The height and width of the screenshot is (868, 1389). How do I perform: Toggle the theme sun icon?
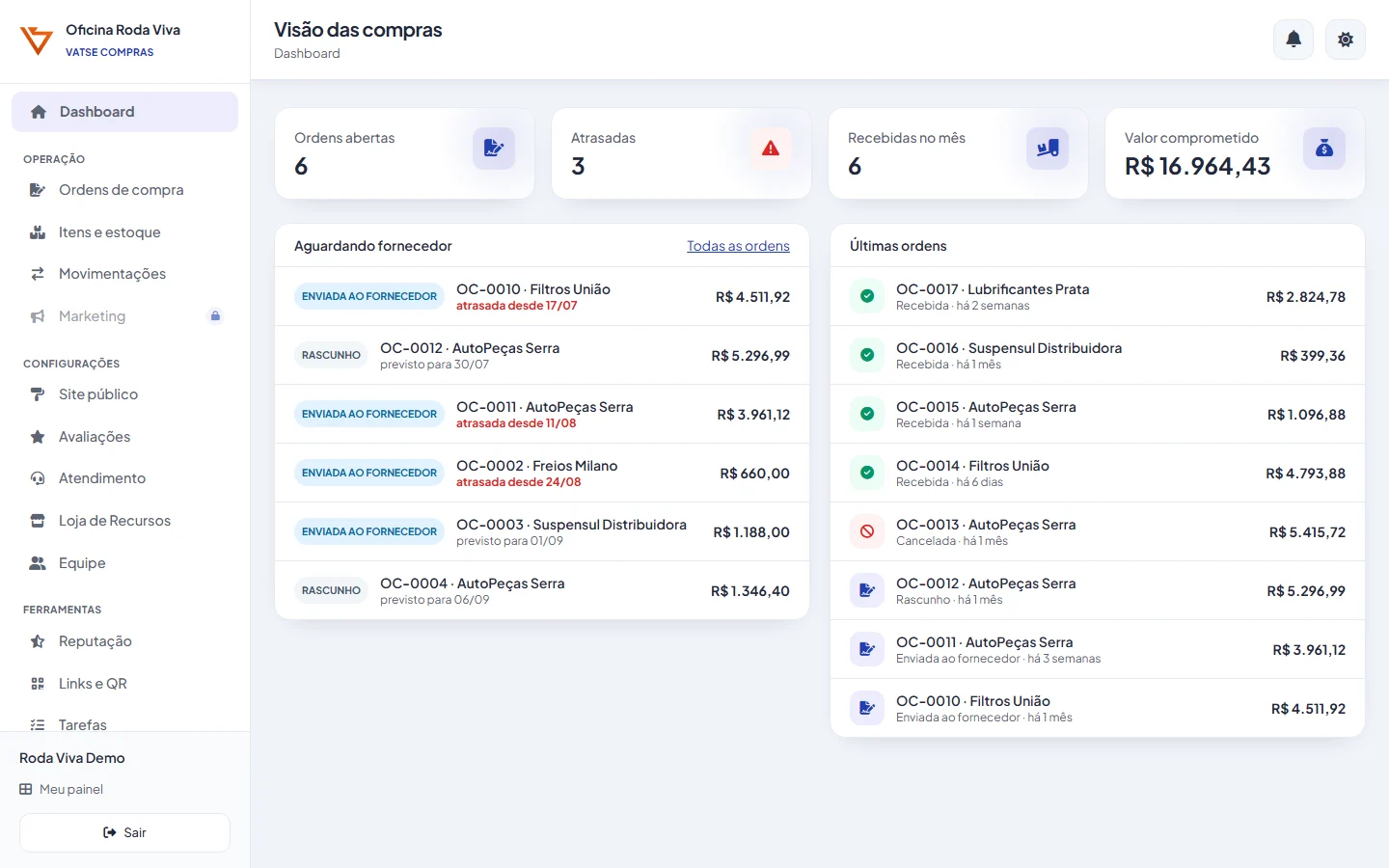[x=1346, y=40]
